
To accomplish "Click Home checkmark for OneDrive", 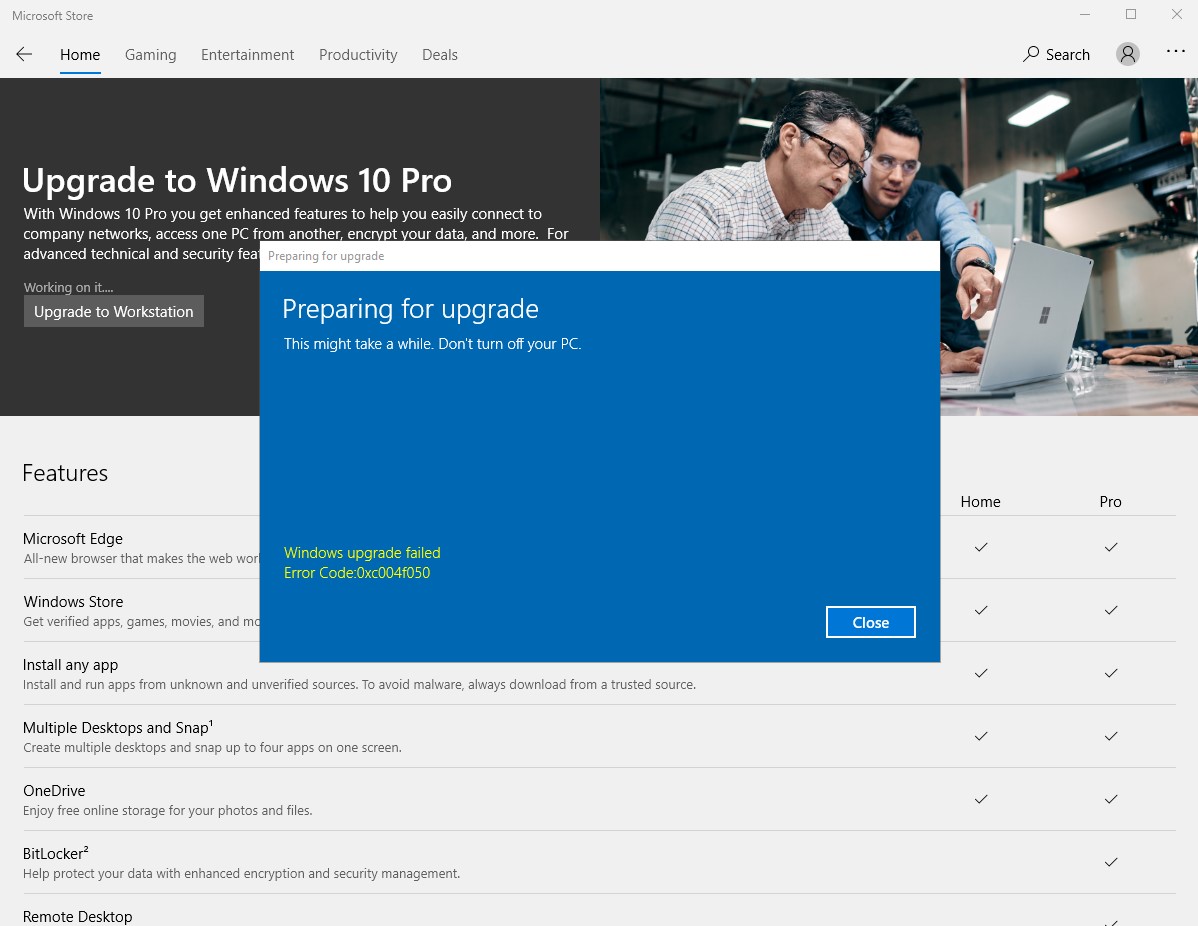I will click(x=981, y=799).
